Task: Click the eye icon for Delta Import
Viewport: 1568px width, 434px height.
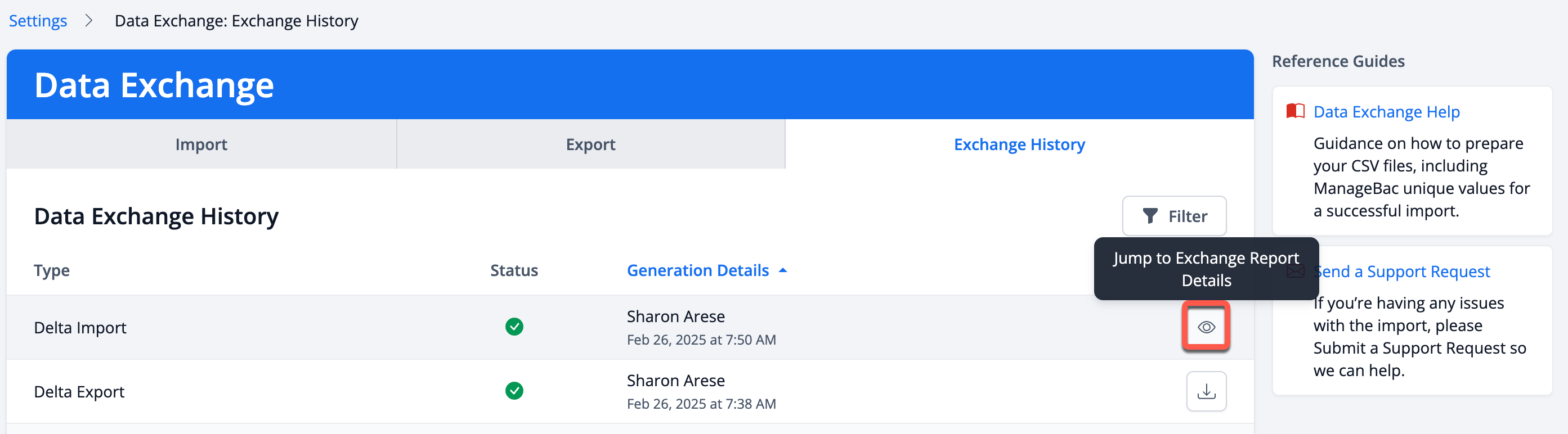Action: click(1206, 327)
